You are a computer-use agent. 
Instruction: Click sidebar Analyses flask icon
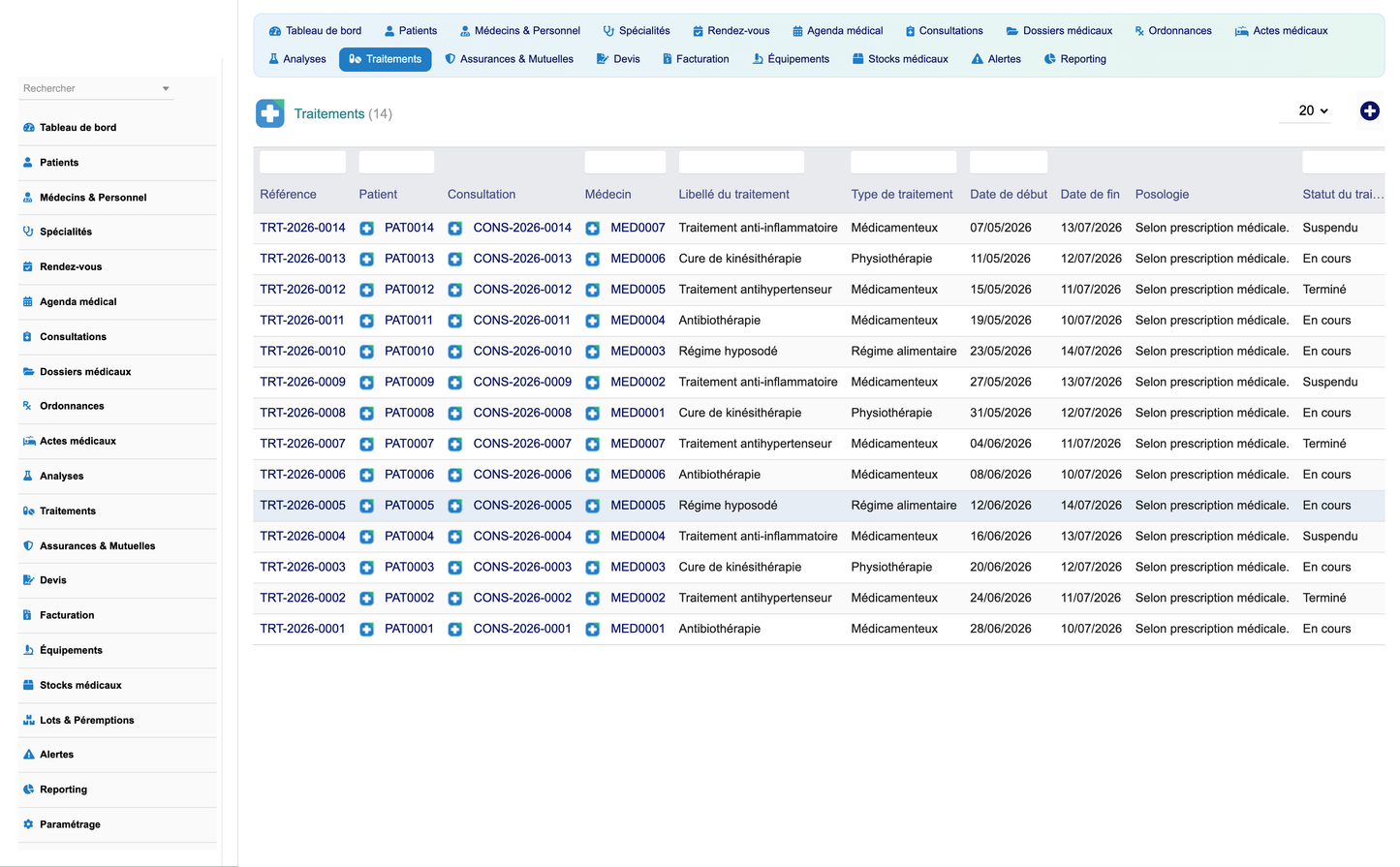click(28, 476)
